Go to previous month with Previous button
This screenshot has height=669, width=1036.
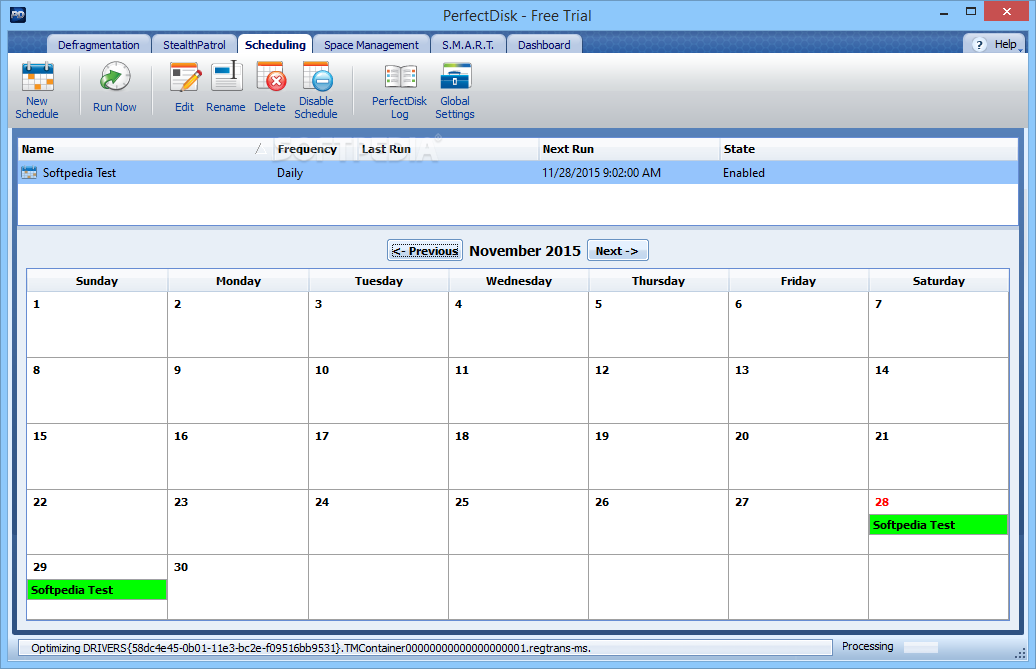pos(425,251)
